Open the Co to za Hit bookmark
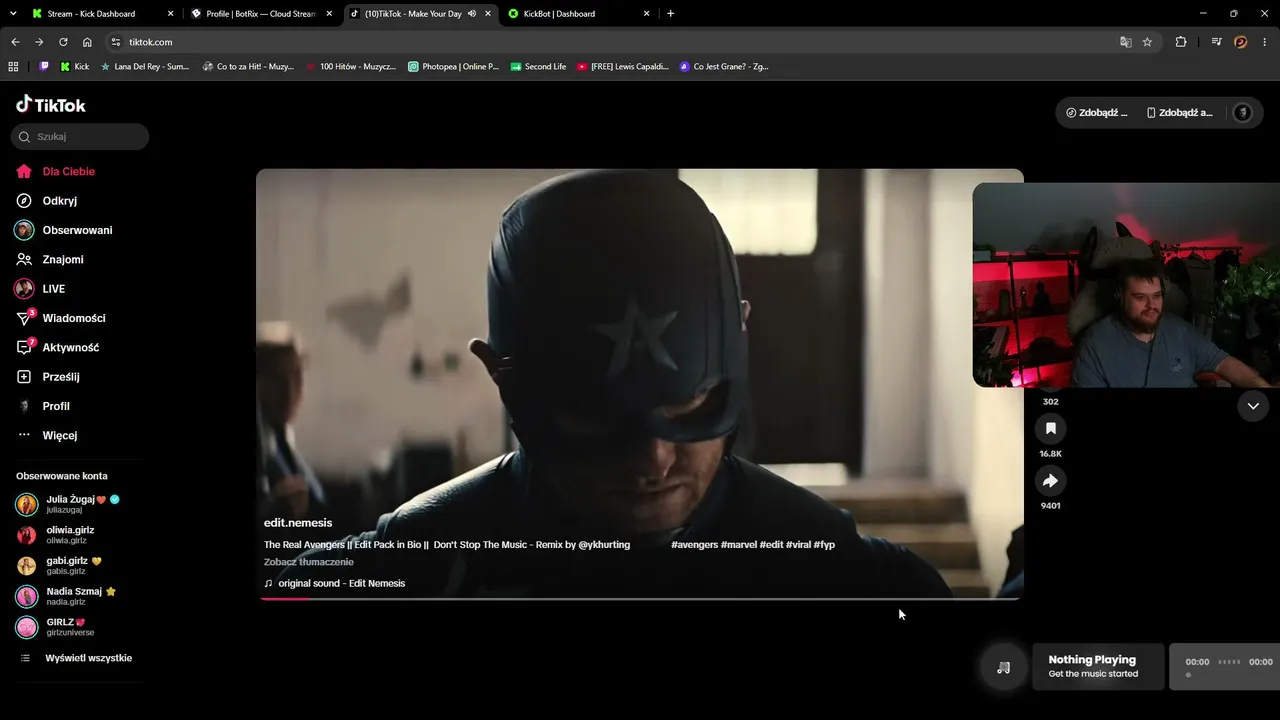Screen dimensions: 1280x720 click(249, 67)
